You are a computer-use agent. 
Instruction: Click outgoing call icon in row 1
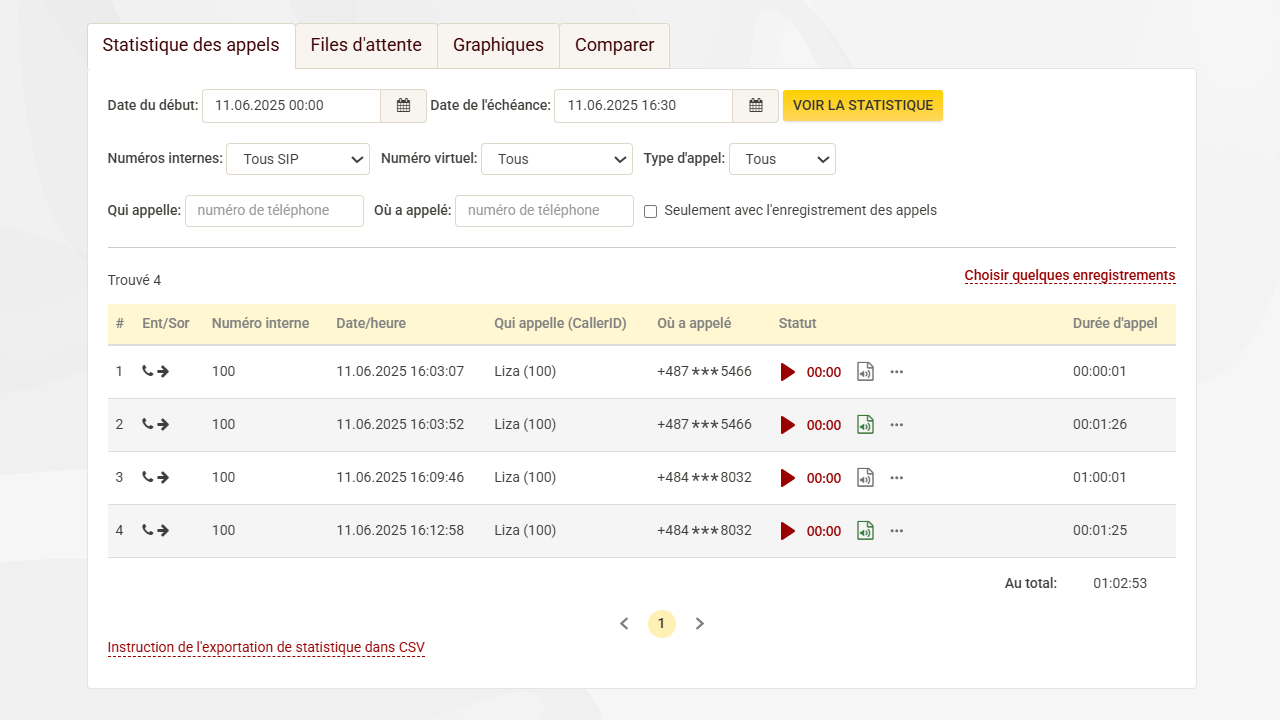pos(156,371)
